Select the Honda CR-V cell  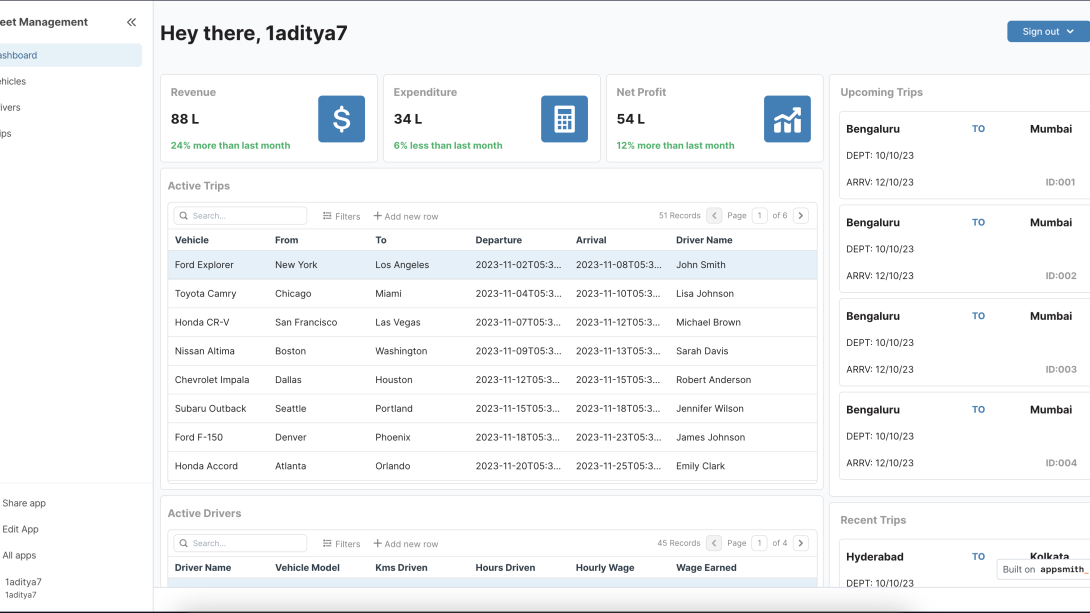[x=202, y=322]
